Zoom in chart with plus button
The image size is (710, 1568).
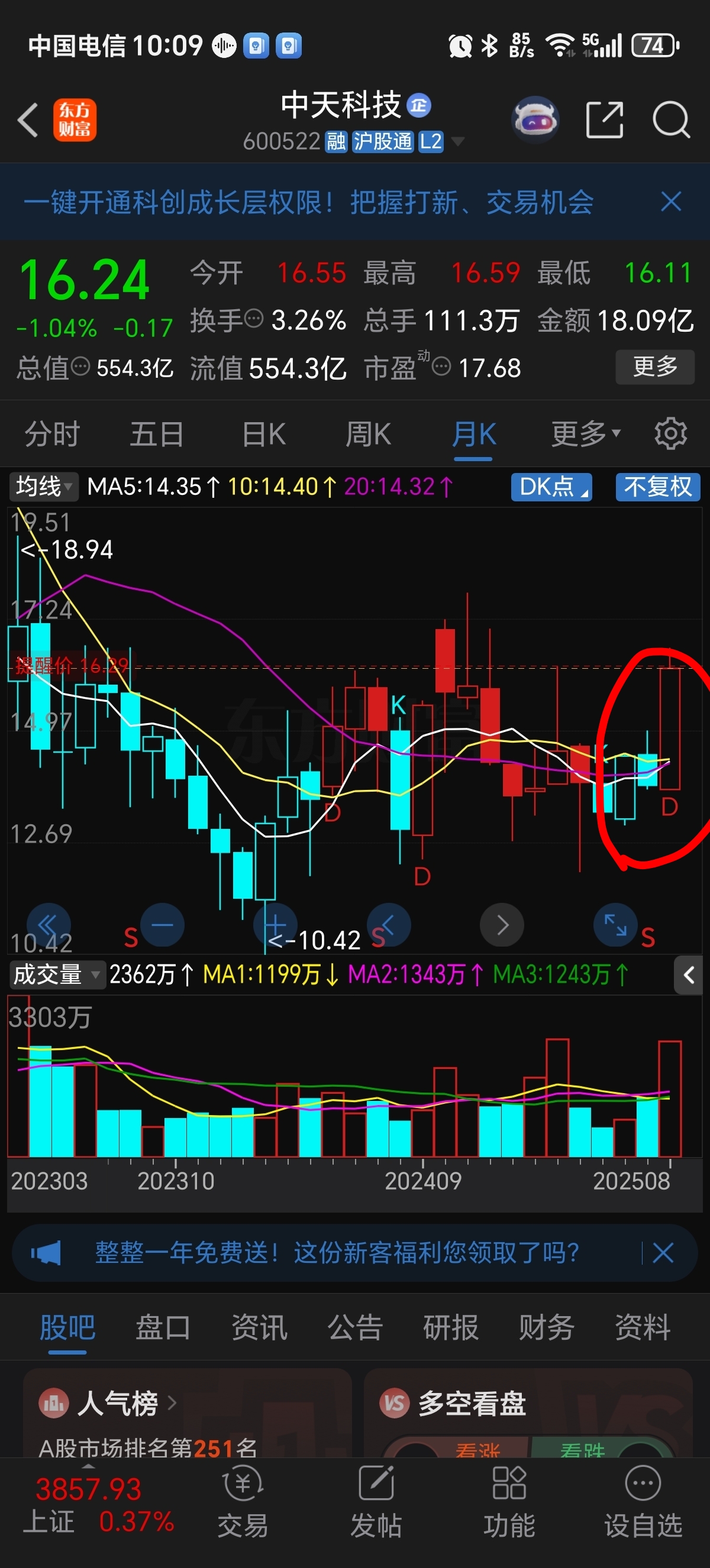[x=275, y=925]
